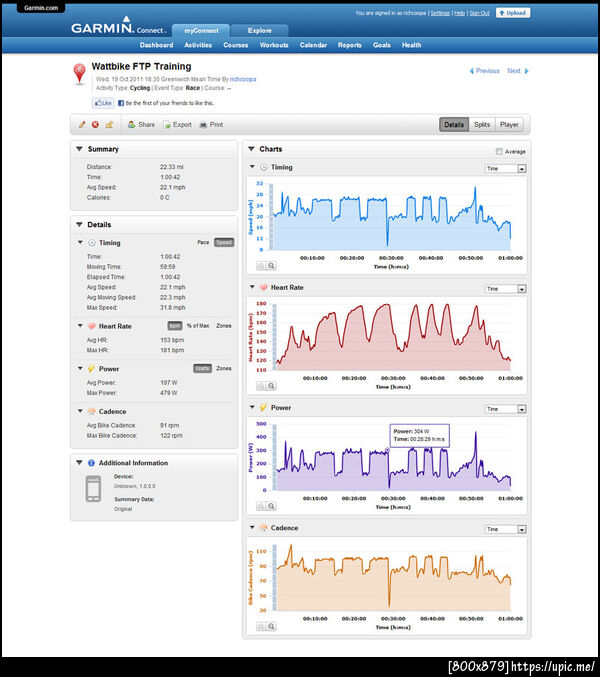
Task: Click the heart icon in Heart Rate chart header
Action: coord(263,288)
